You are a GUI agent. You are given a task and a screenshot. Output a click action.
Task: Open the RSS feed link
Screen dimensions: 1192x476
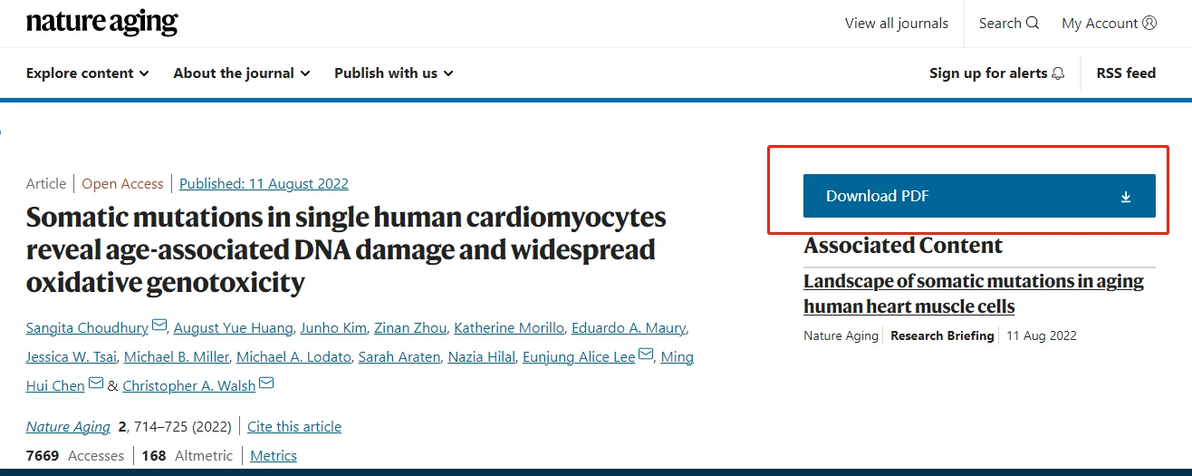pos(1126,74)
